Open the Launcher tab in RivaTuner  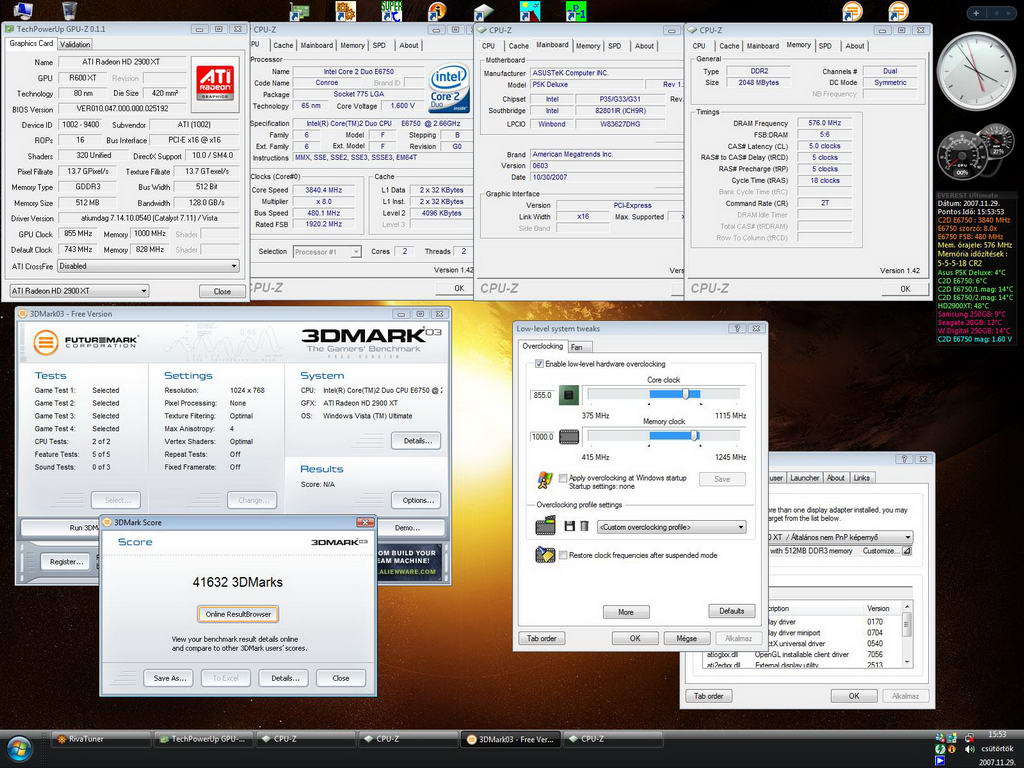point(805,478)
